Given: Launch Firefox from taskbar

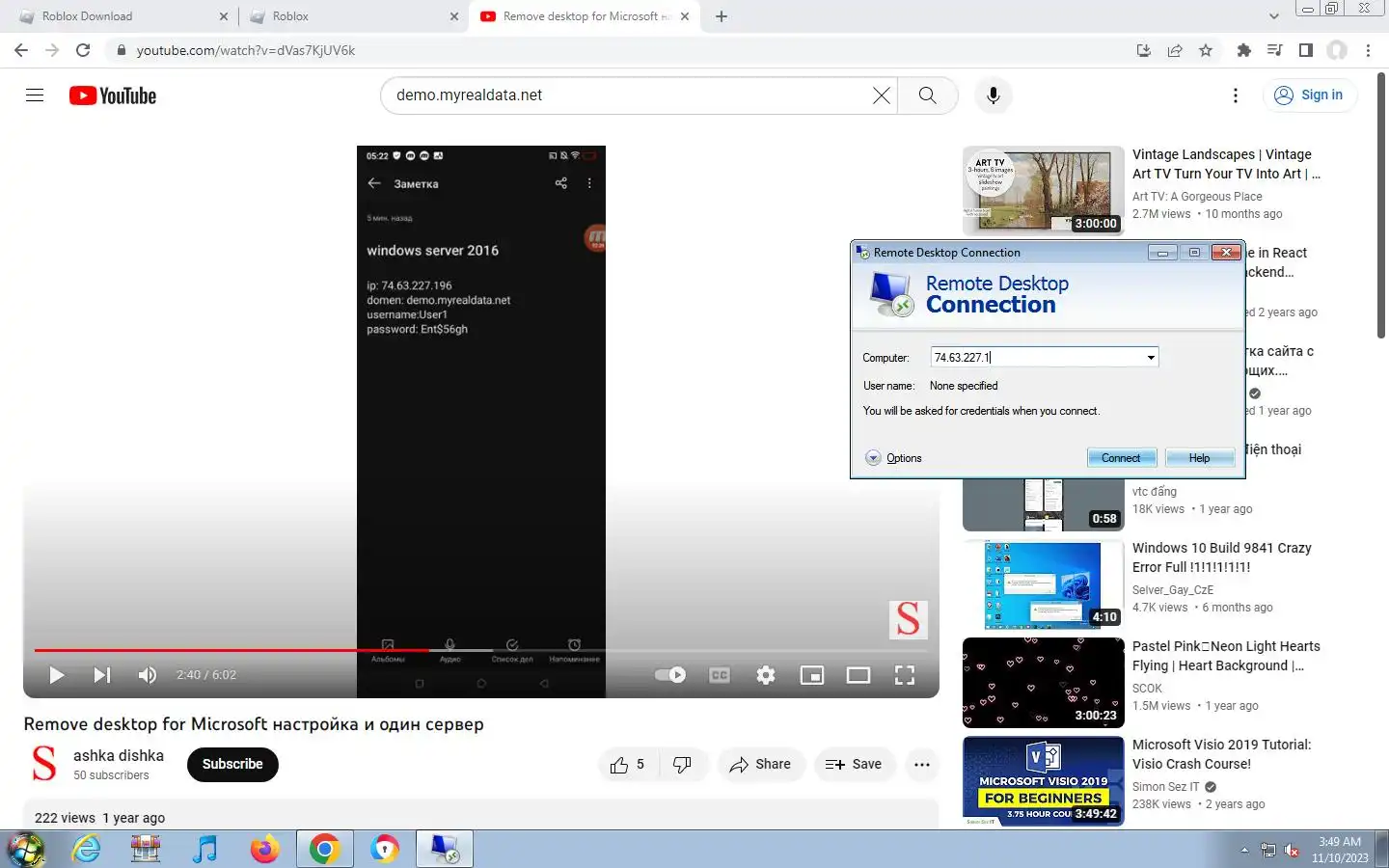Looking at the screenshot, I should click(x=264, y=849).
